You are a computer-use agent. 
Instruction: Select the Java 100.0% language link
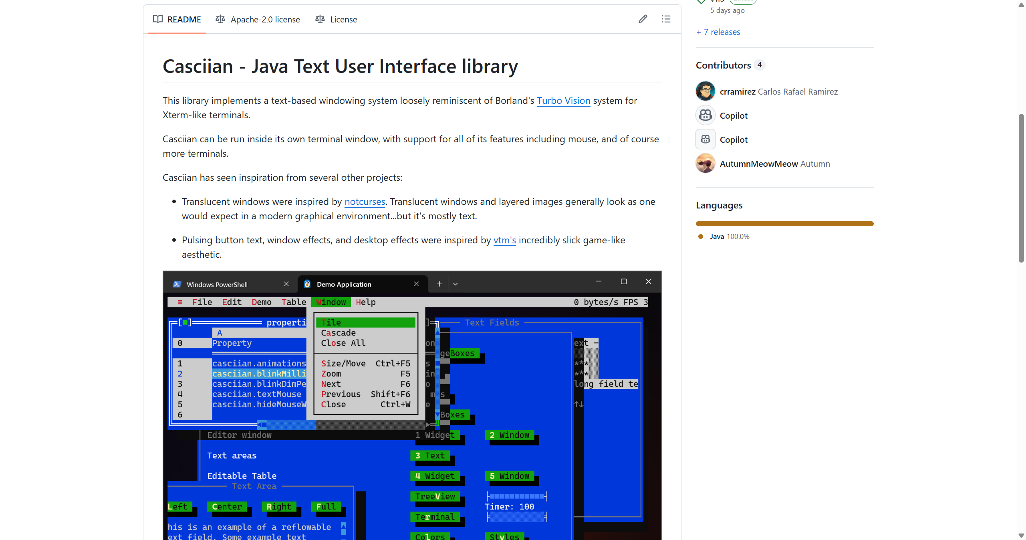tap(729, 237)
